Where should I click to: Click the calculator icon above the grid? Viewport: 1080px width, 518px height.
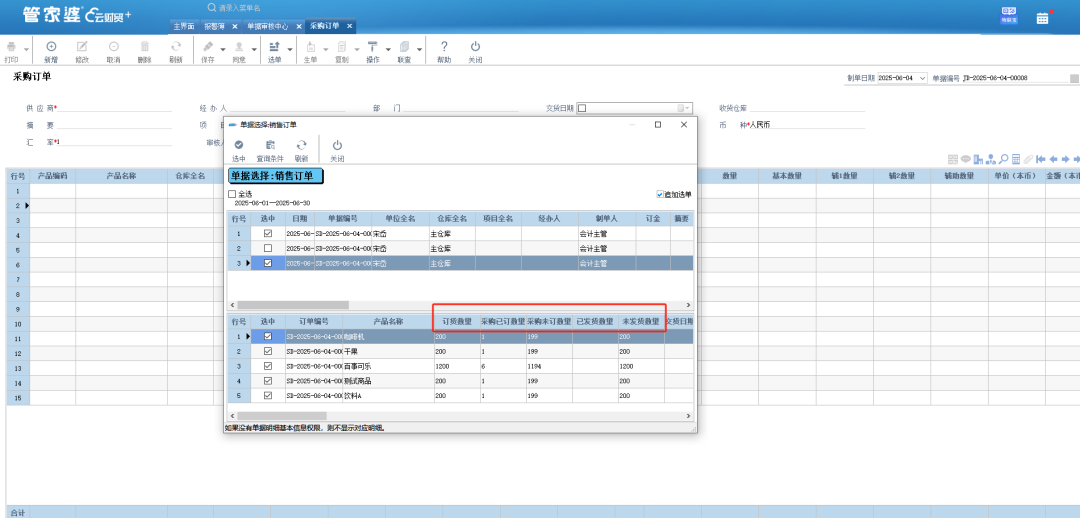coord(1015,159)
